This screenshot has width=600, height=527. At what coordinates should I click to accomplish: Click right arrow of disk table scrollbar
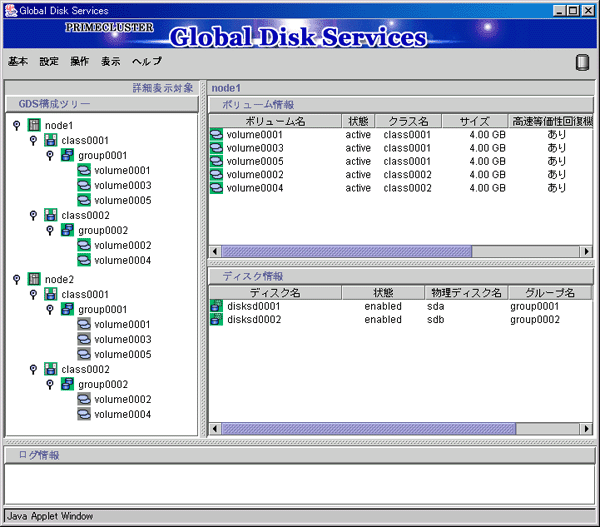point(586,429)
